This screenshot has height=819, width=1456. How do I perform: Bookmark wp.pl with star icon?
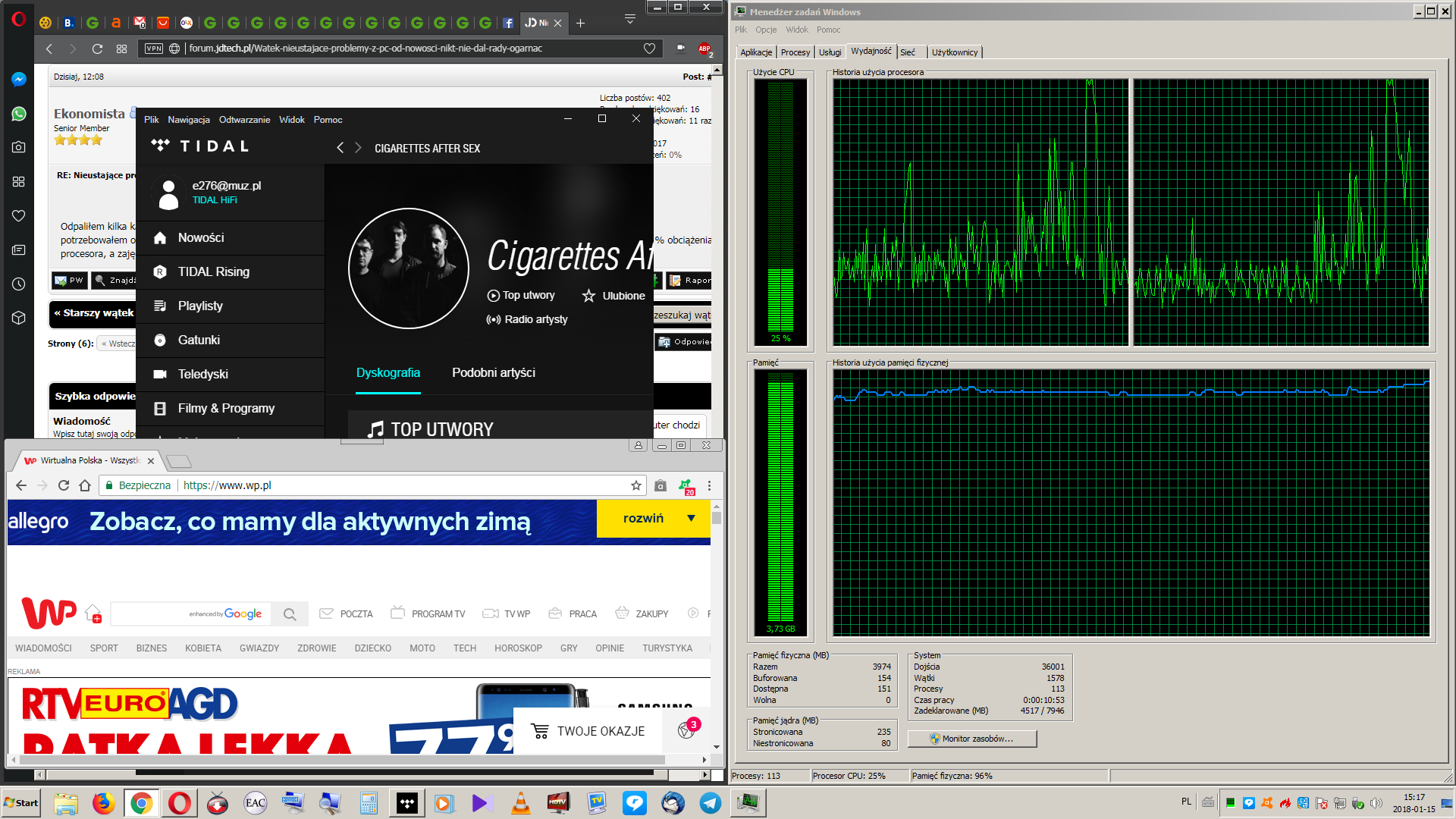tap(635, 485)
